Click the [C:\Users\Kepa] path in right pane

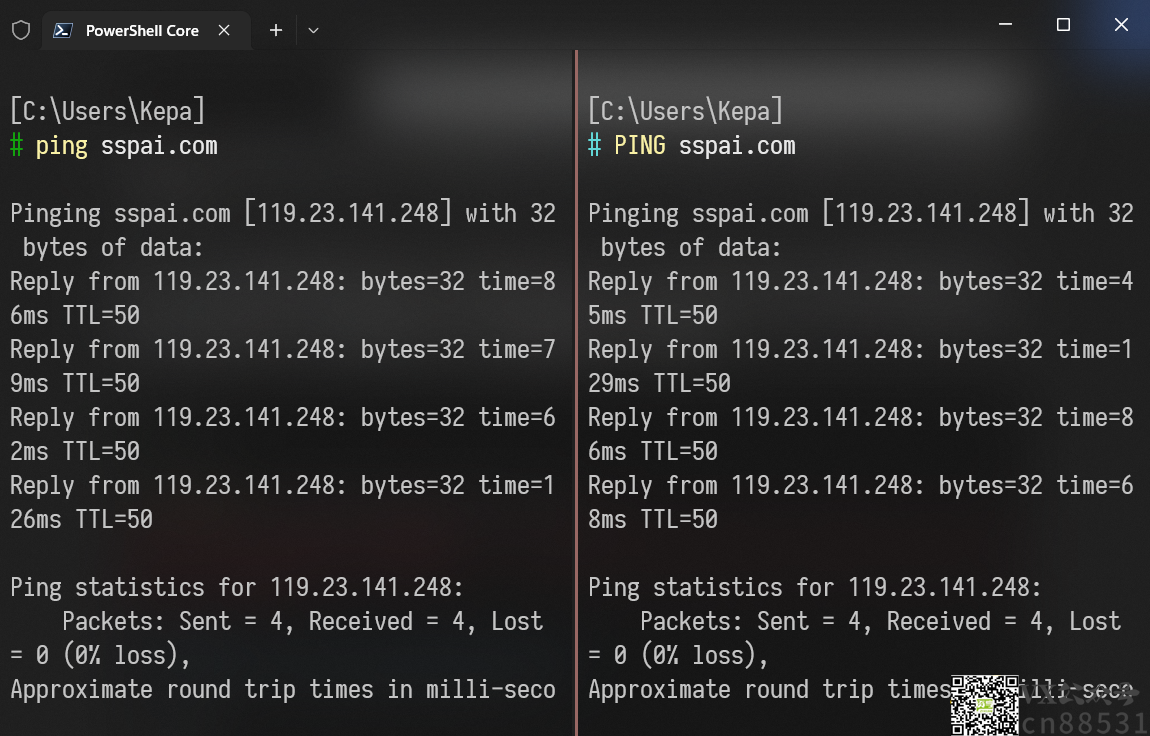tap(685, 111)
